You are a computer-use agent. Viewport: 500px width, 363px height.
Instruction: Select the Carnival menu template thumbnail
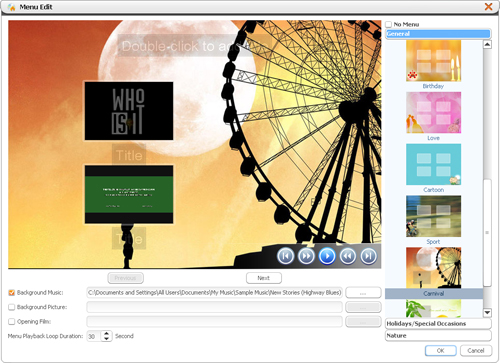point(433,268)
